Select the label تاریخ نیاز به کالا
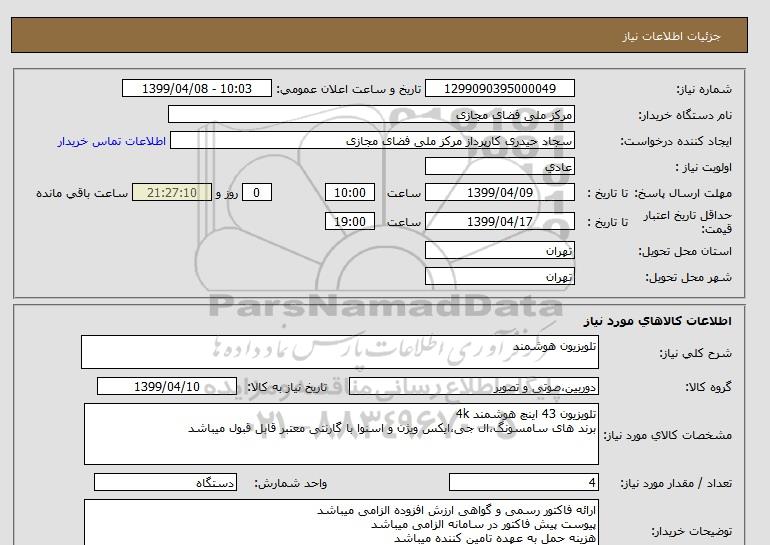 (287, 387)
